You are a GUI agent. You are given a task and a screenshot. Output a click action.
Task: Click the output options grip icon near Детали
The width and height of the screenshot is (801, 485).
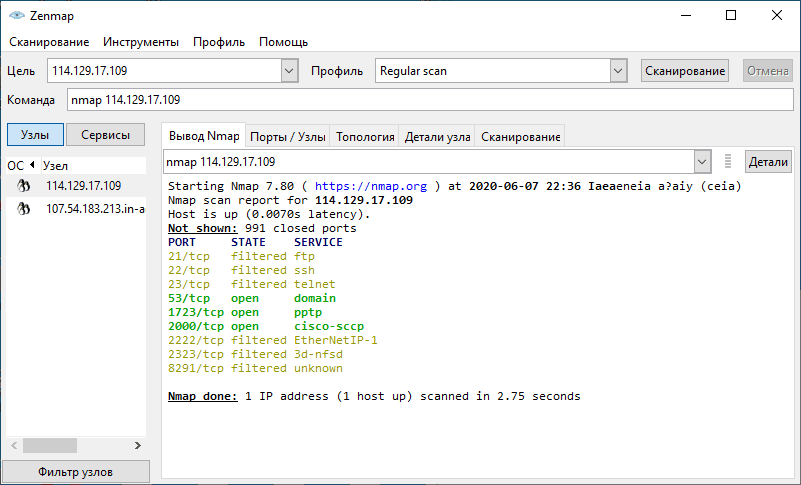pos(728,162)
